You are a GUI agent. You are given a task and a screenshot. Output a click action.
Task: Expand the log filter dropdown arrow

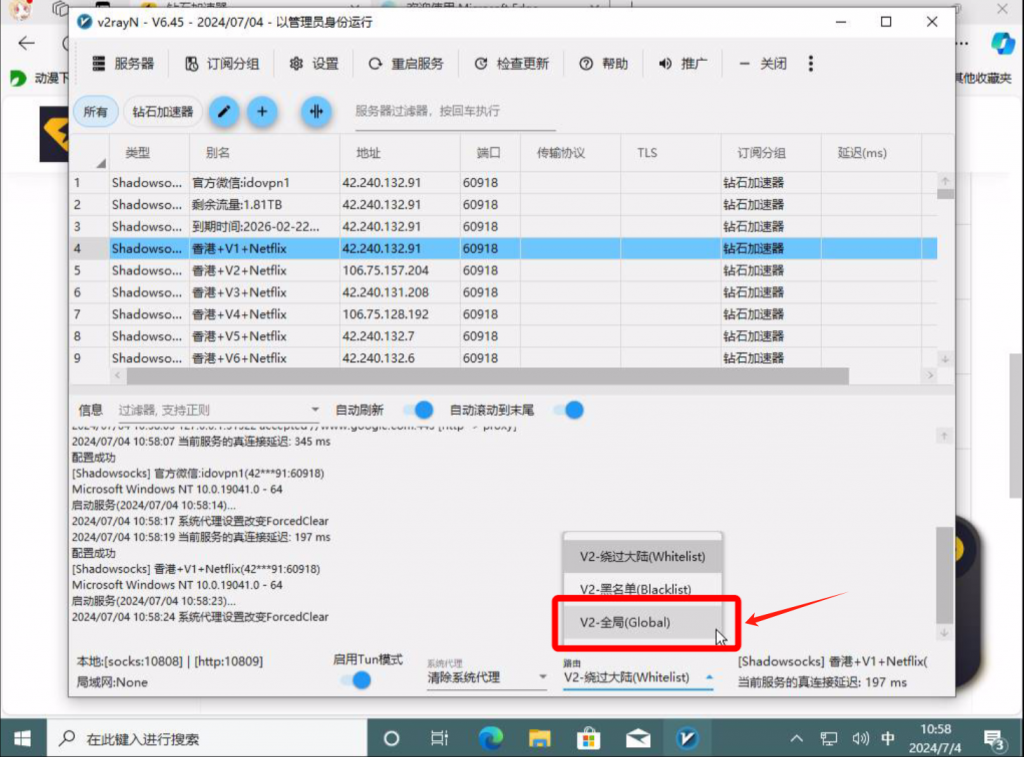coord(315,410)
